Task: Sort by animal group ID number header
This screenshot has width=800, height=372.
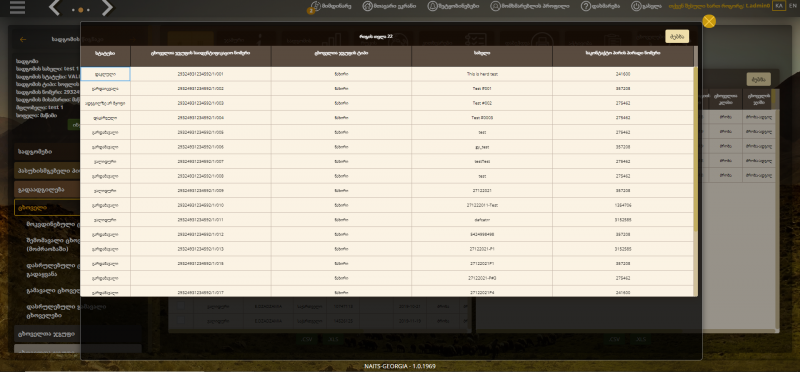Action: [x=201, y=56]
